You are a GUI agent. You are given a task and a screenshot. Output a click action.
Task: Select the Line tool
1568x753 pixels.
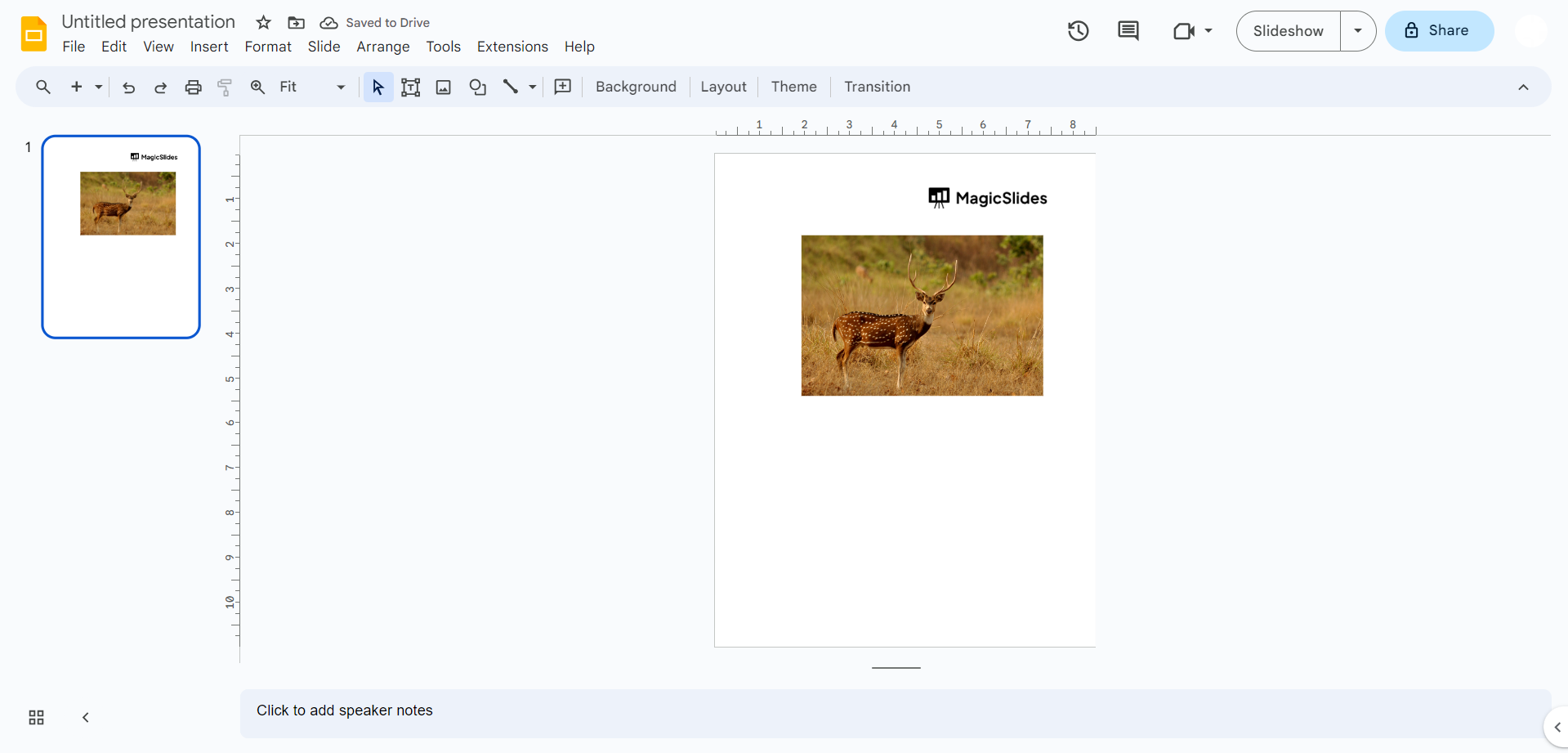pyautogui.click(x=511, y=87)
